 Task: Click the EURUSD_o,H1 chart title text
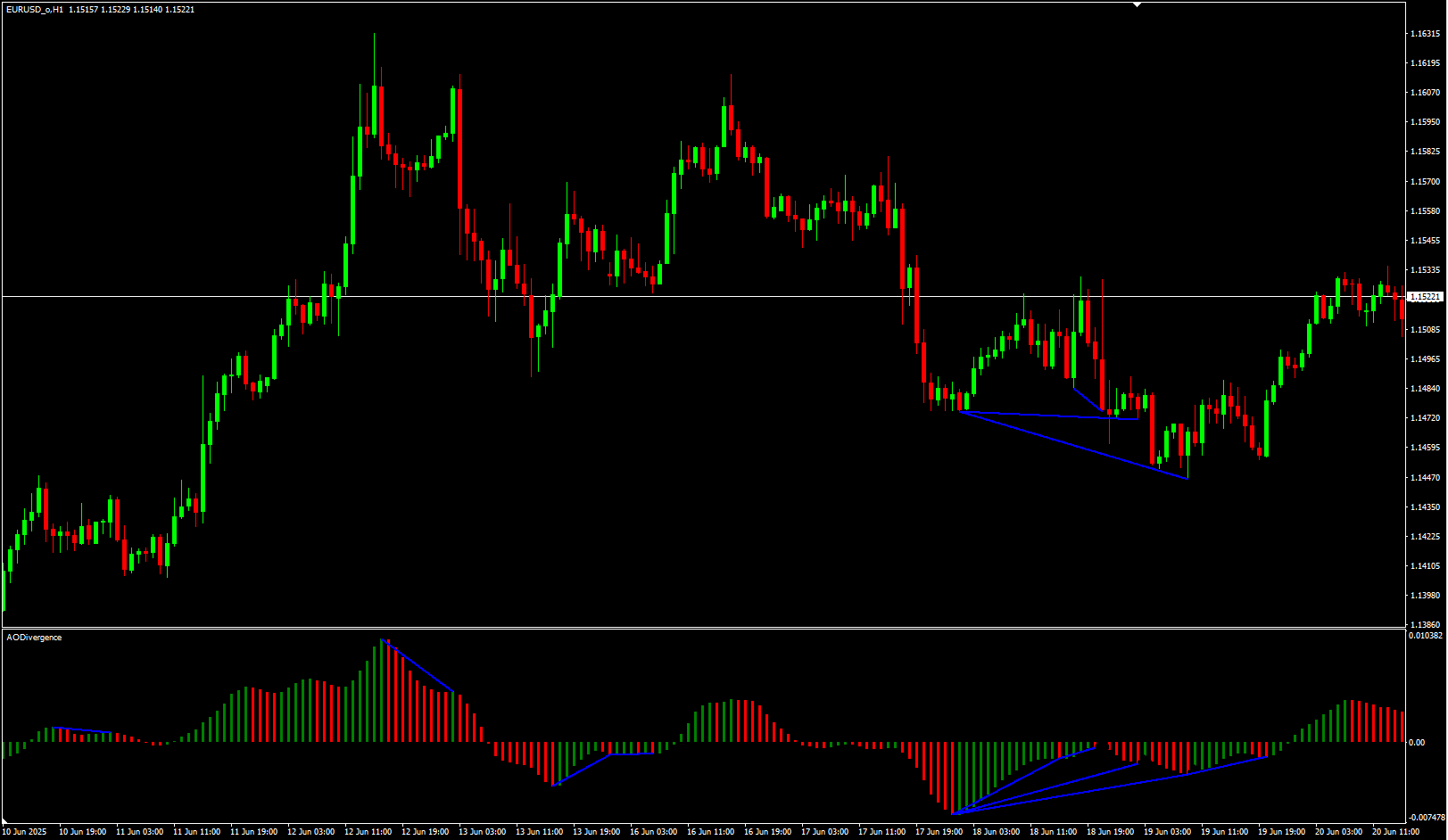(x=35, y=10)
